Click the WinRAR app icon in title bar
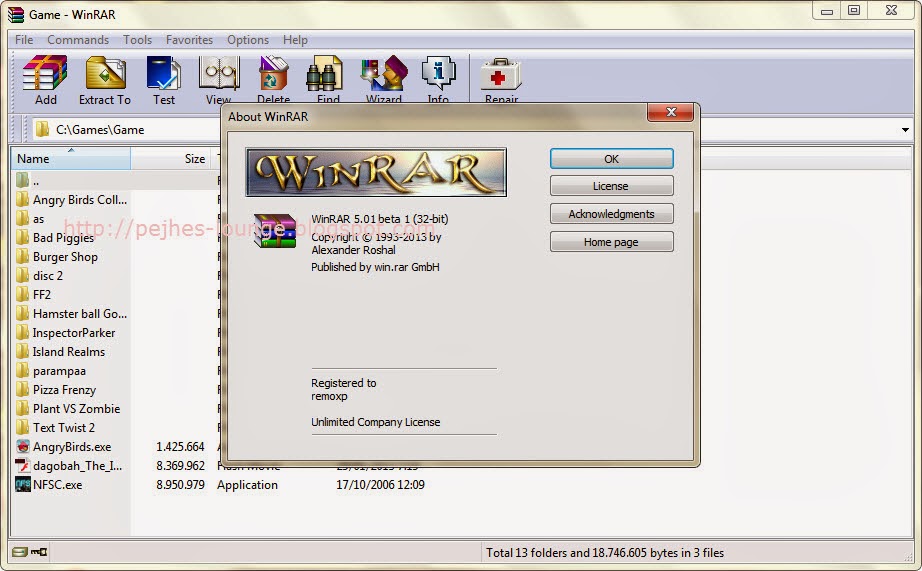Viewport: 922px width, 571px height. (x=16, y=15)
